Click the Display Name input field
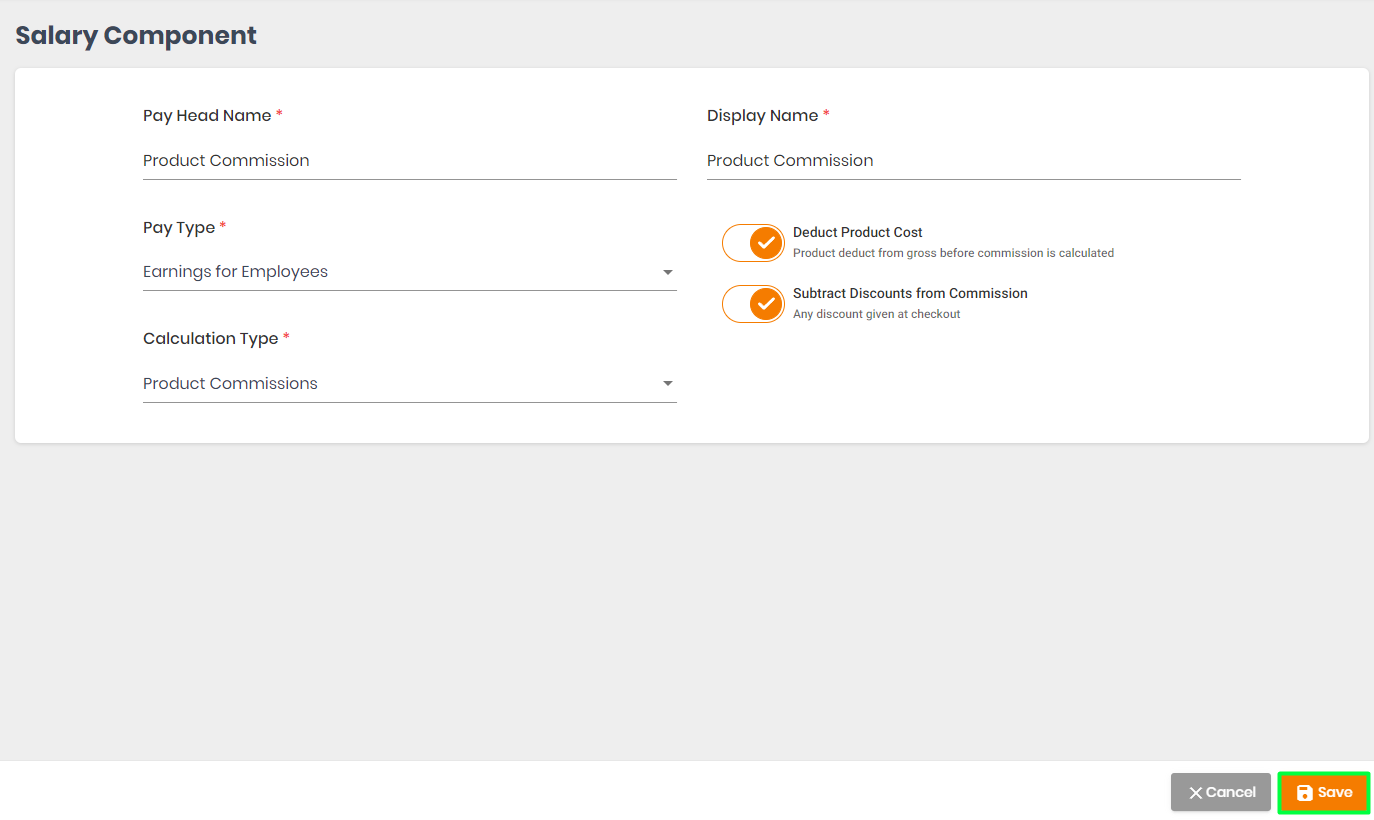1374x820 pixels. pyautogui.click(x=974, y=161)
